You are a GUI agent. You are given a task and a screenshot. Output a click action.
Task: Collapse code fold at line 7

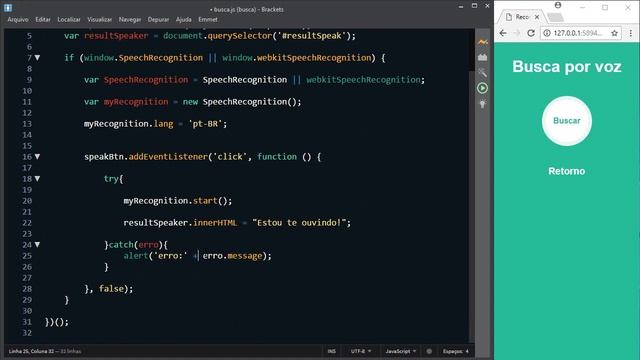pos(37,58)
